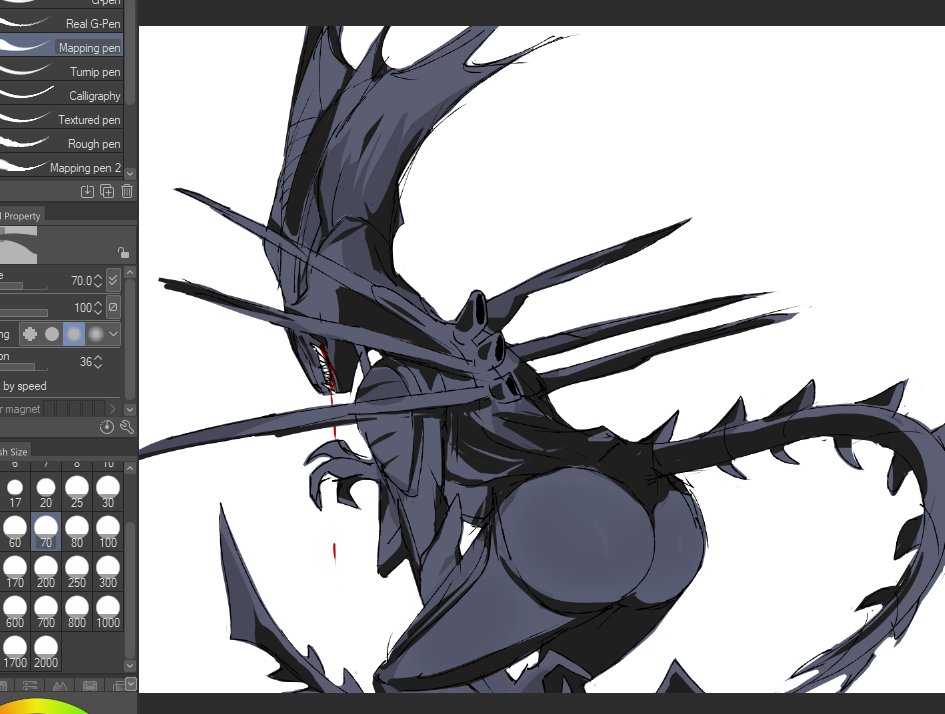
Task: Select brush size preset 80
Action: click(x=77, y=531)
